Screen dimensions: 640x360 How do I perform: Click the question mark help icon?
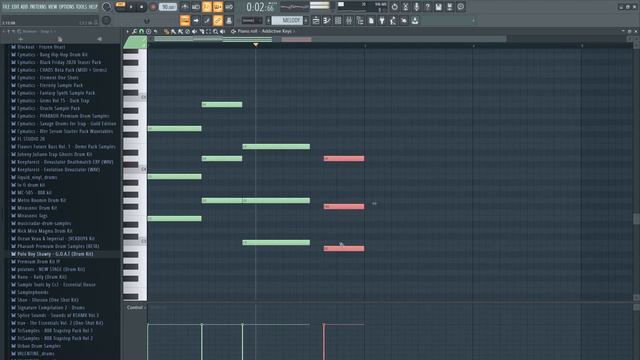(427, 7)
